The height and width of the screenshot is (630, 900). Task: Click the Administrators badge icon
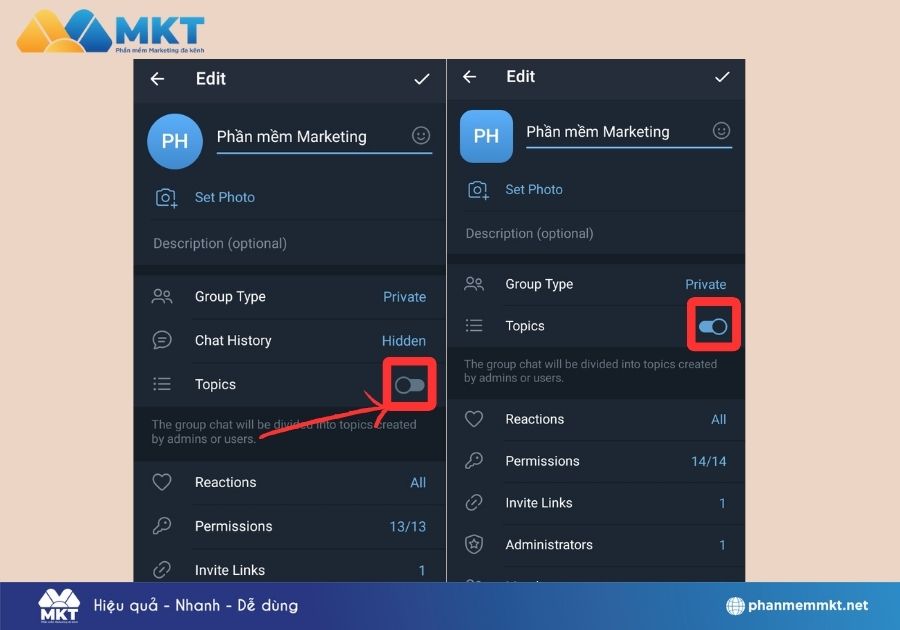pos(473,545)
